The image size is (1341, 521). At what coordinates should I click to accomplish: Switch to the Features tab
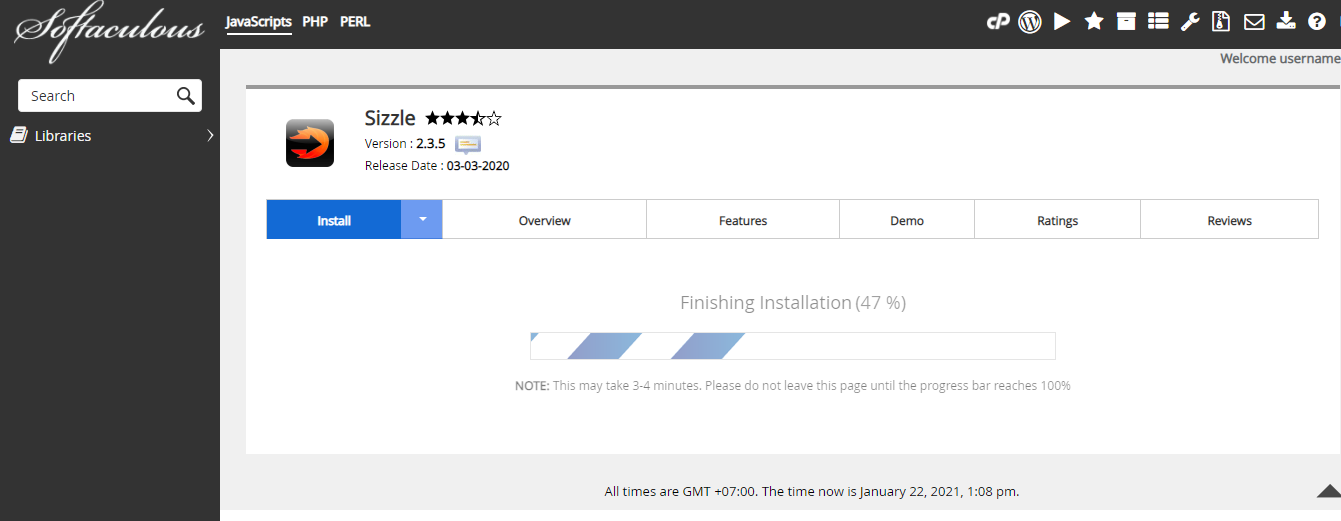tap(742, 220)
